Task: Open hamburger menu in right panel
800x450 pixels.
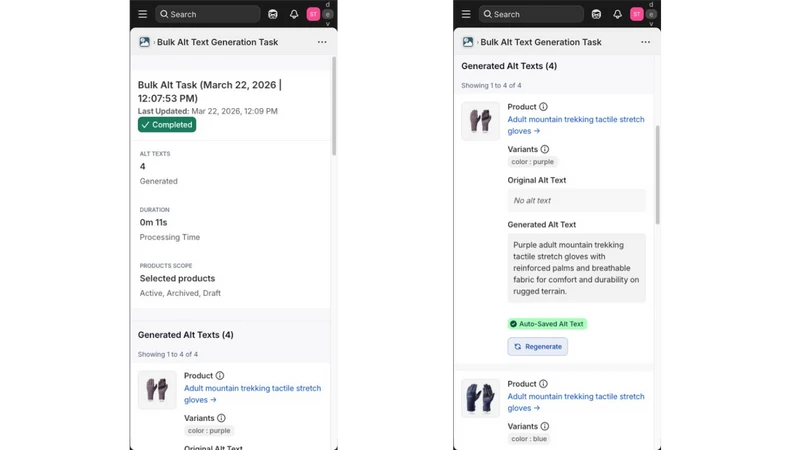Action: [466, 14]
